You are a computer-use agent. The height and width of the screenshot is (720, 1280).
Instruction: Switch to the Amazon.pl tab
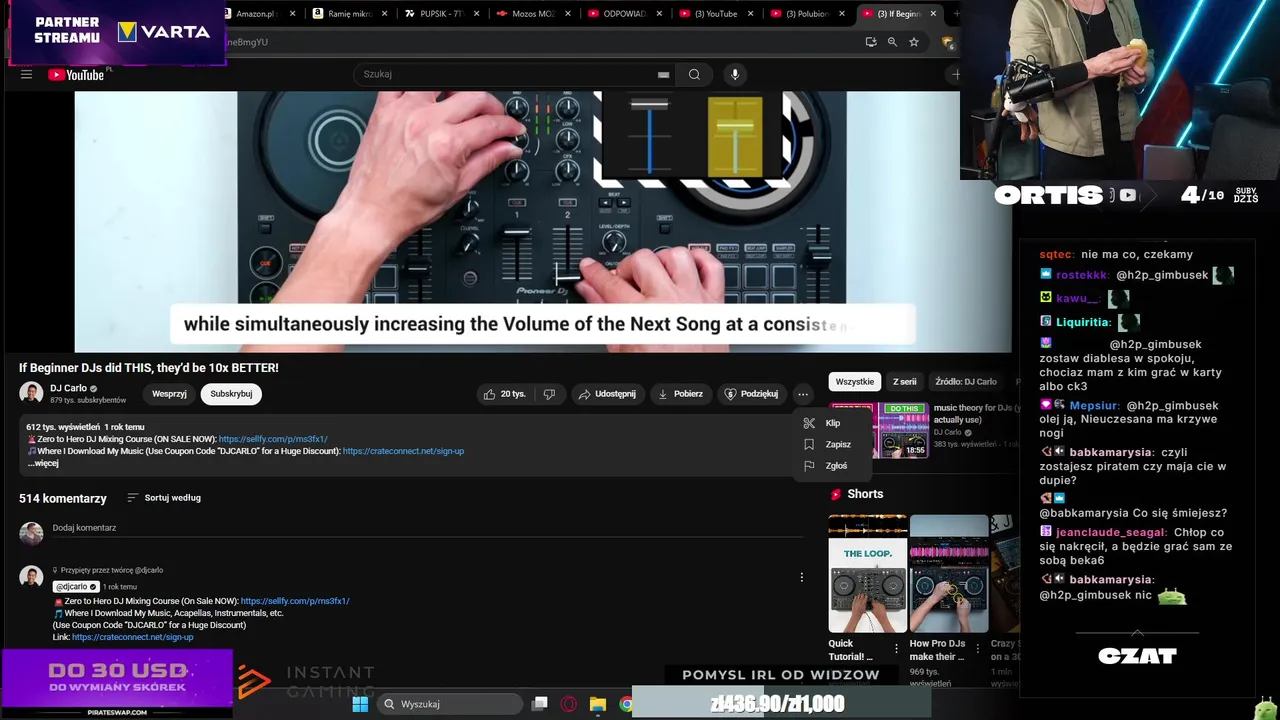(x=258, y=14)
